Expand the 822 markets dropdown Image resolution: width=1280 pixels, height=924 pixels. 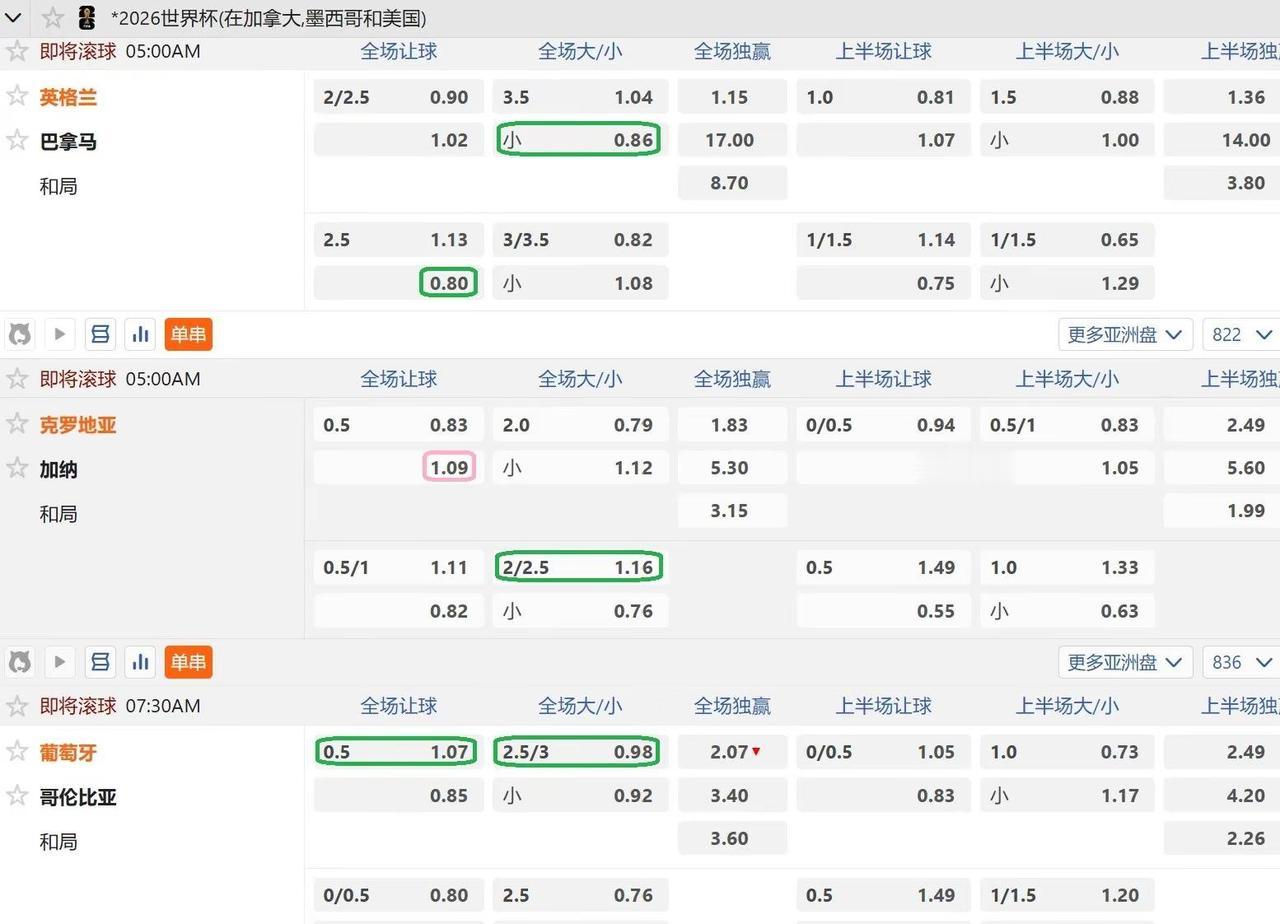(x=1241, y=334)
